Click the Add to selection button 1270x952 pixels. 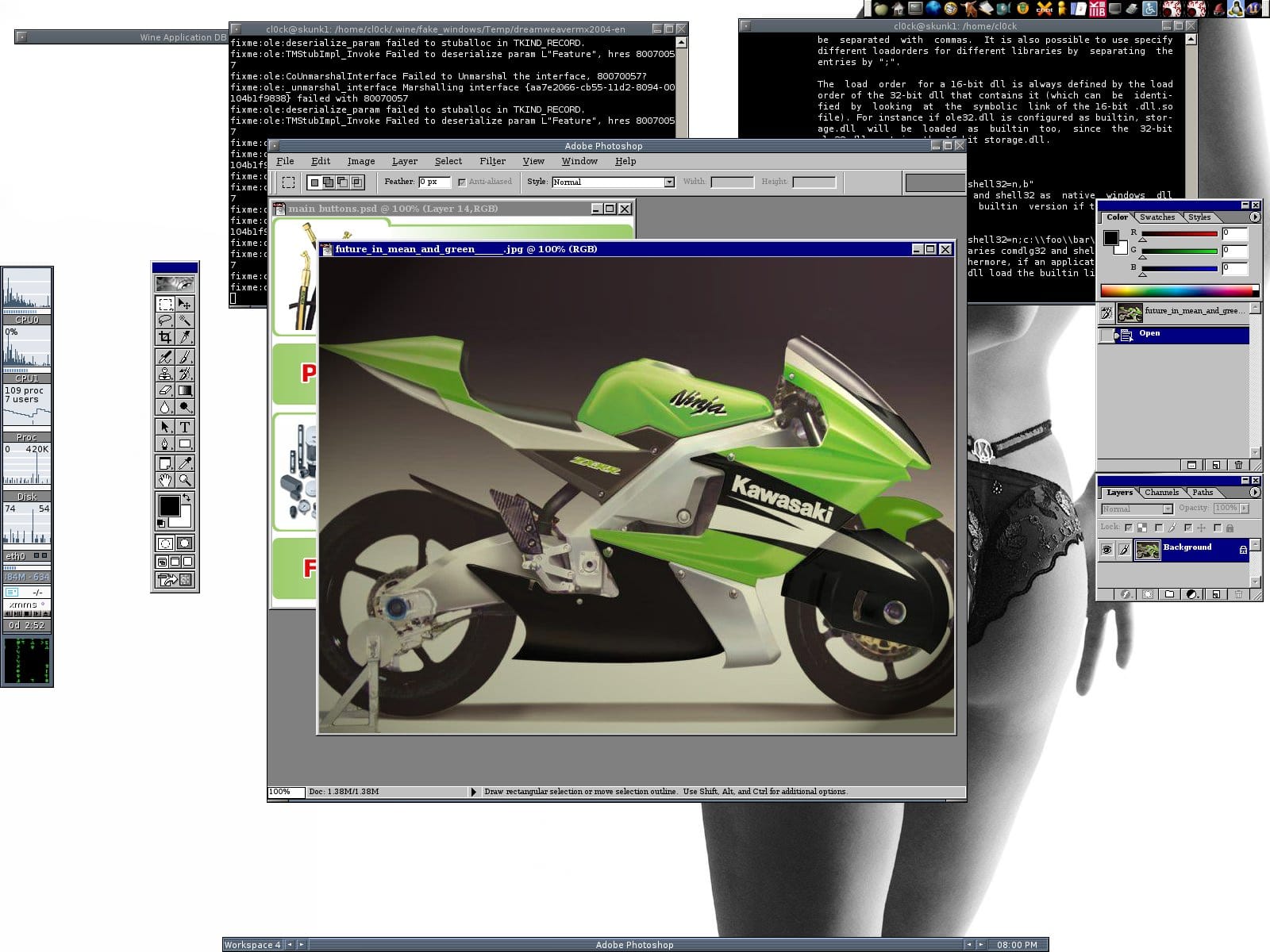[329, 182]
